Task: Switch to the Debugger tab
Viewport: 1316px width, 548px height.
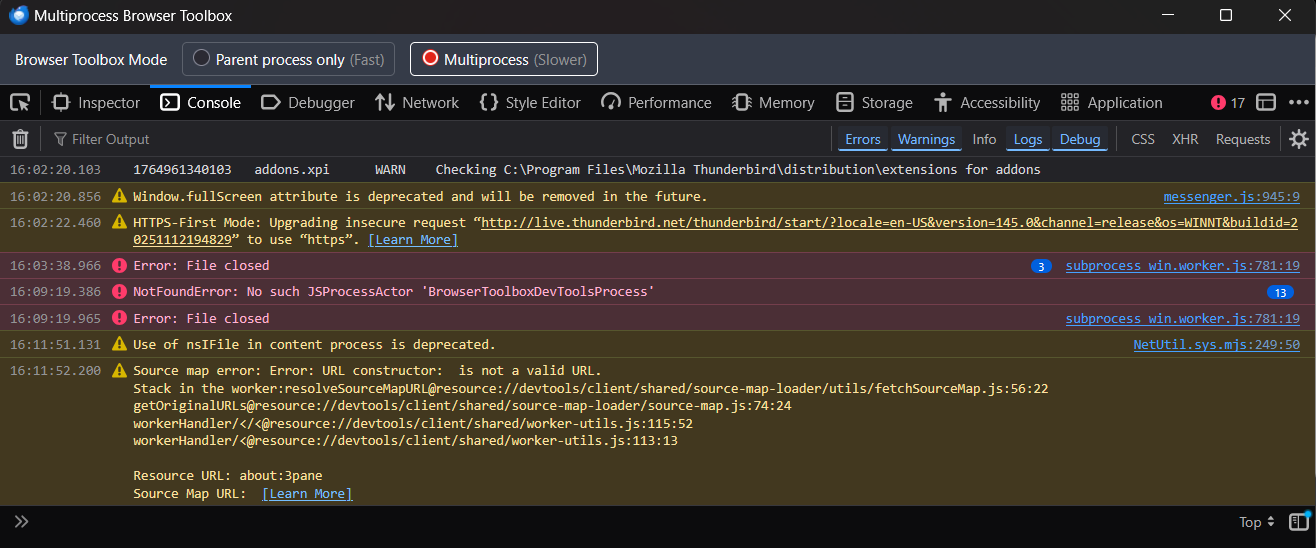Action: pyautogui.click(x=308, y=102)
